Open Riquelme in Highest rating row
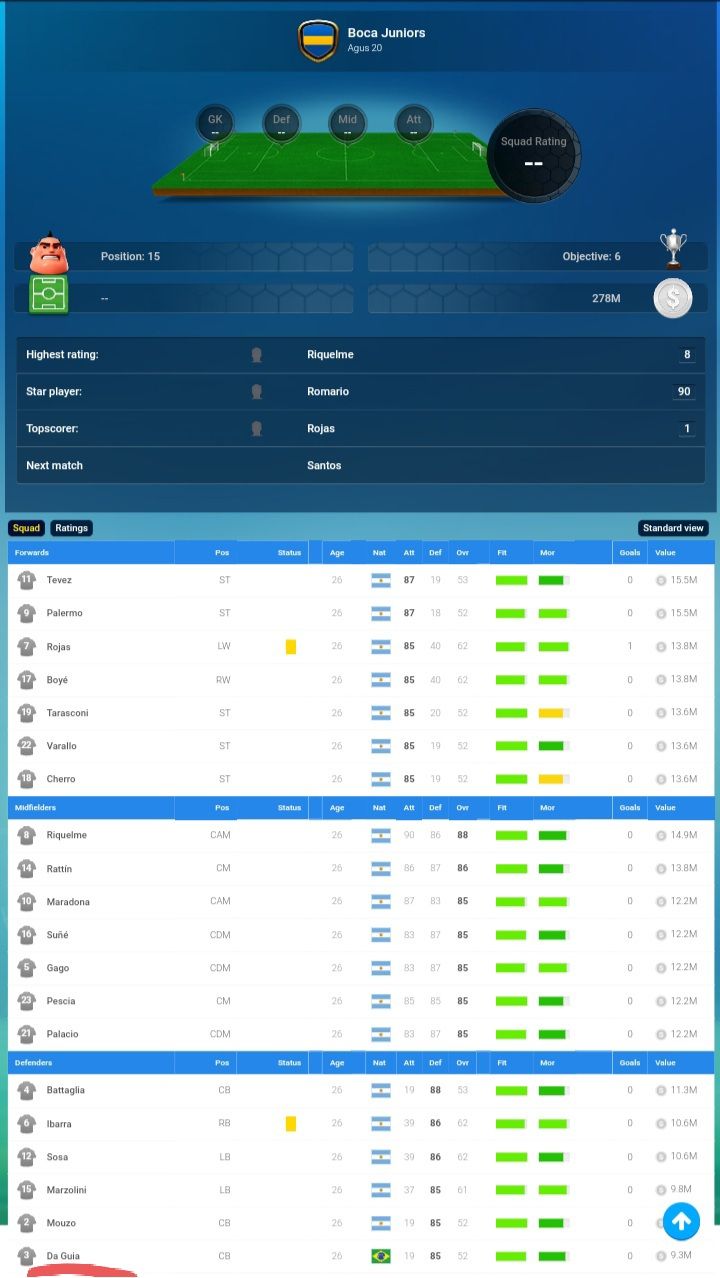Image resolution: width=720 pixels, height=1278 pixels. (330, 355)
